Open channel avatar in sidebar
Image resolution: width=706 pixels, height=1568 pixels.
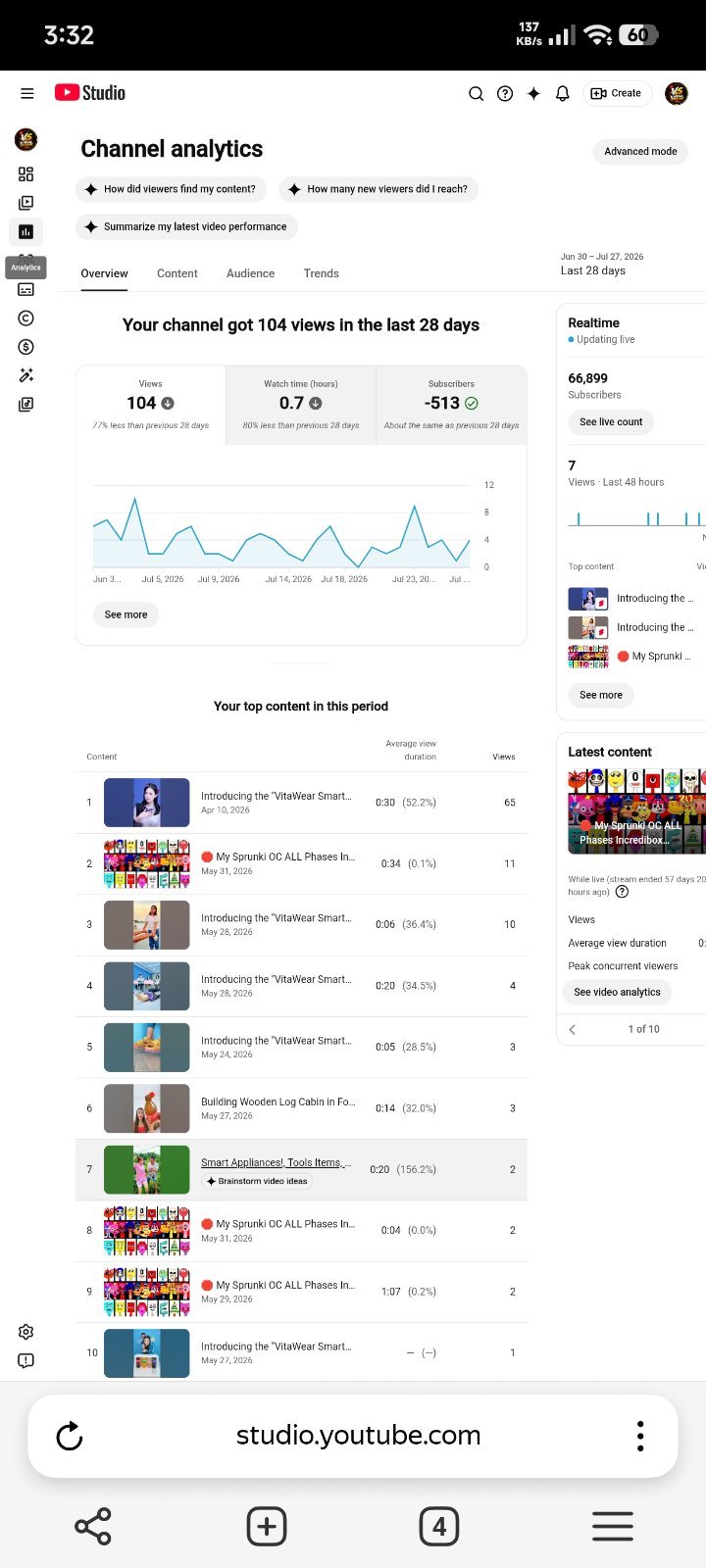pyautogui.click(x=26, y=139)
